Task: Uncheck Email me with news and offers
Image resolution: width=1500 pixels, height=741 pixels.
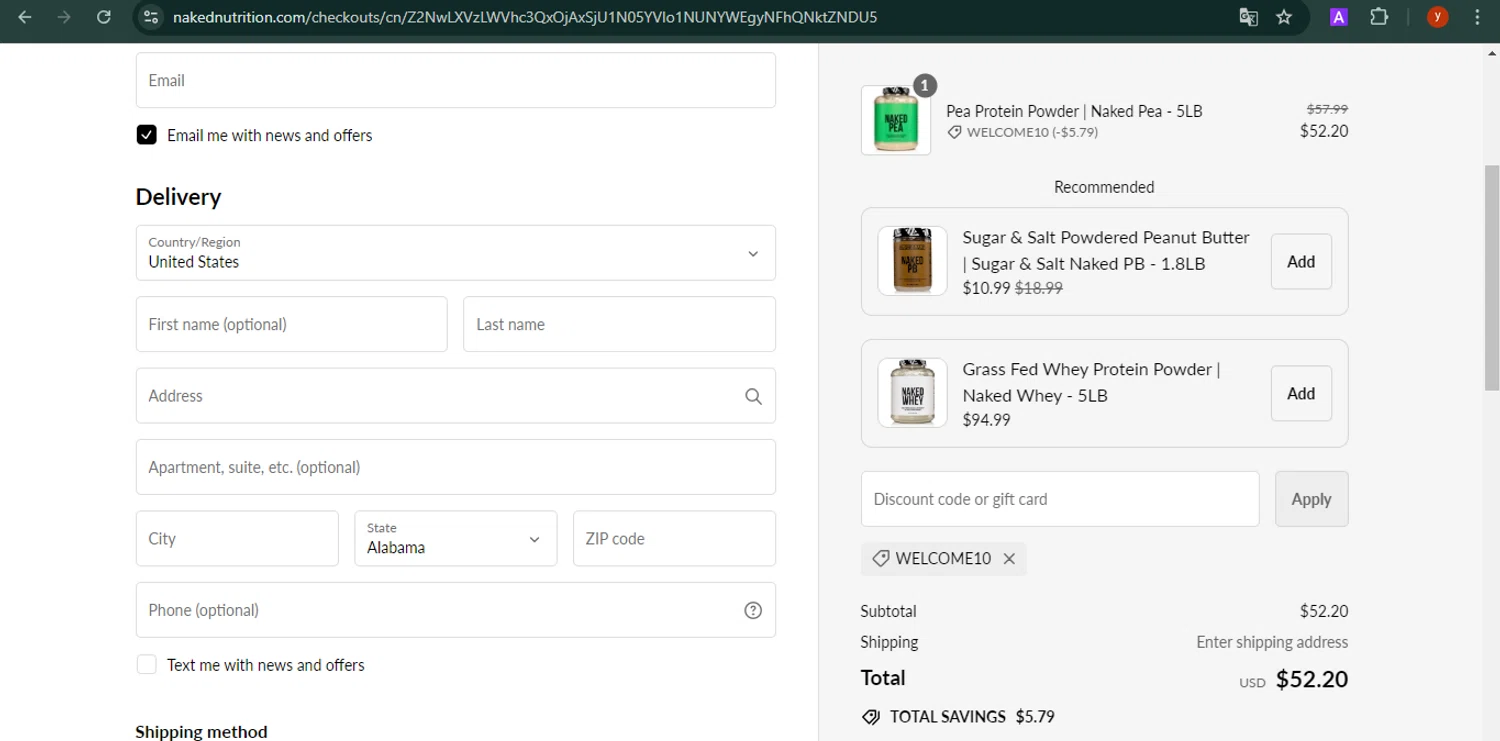Action: point(147,135)
